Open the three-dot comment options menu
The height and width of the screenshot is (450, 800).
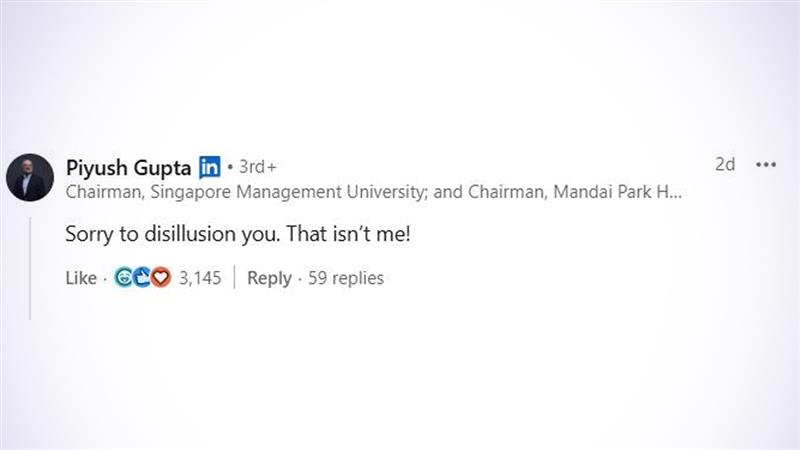pos(766,165)
